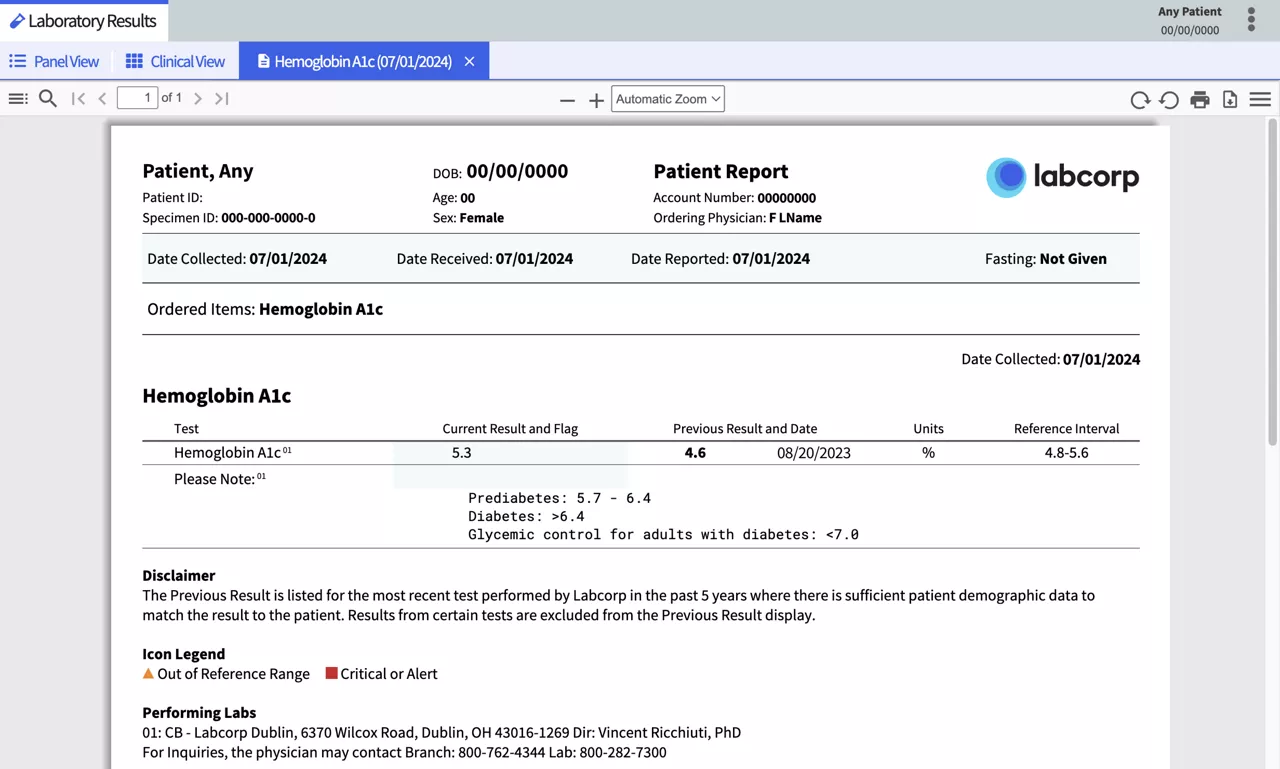Image resolution: width=1280 pixels, height=769 pixels.
Task: Click inside the page number field
Action: click(x=137, y=97)
